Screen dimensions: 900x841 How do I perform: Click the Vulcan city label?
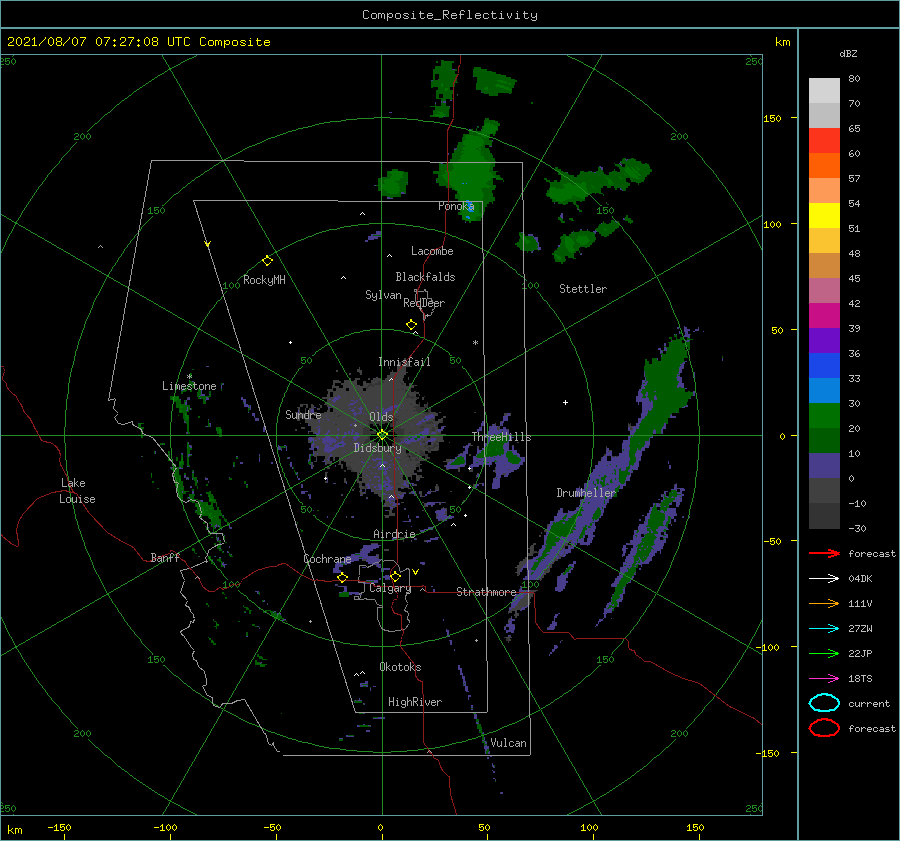tap(508, 743)
